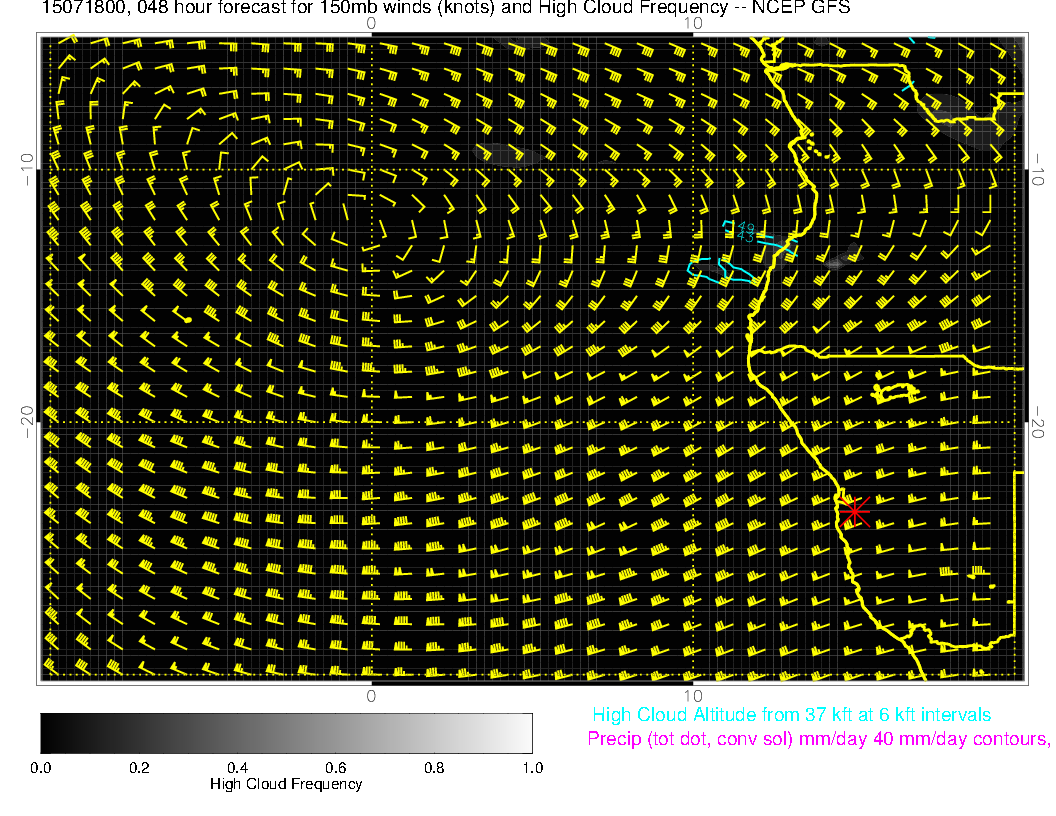1056x816 pixels.
Task: Click the "High Cloud Frequency" colorbar caption
Action: [286, 784]
